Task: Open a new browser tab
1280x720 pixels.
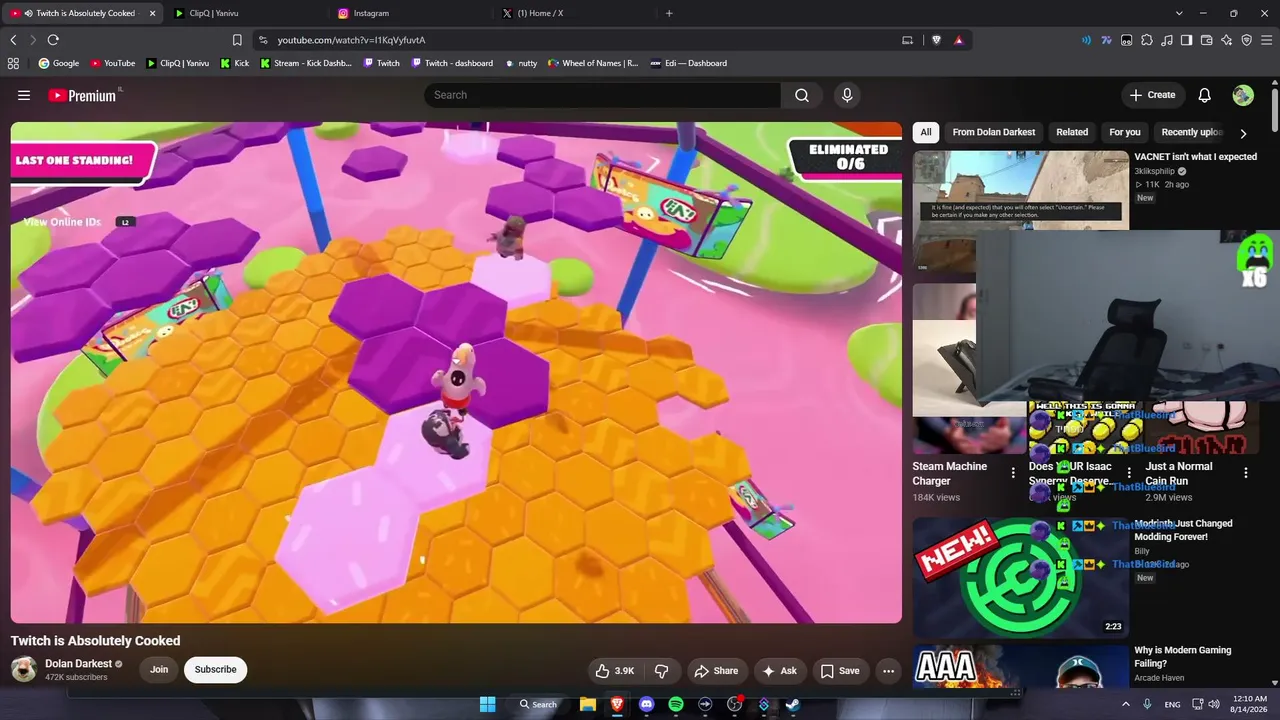Action: [x=669, y=13]
